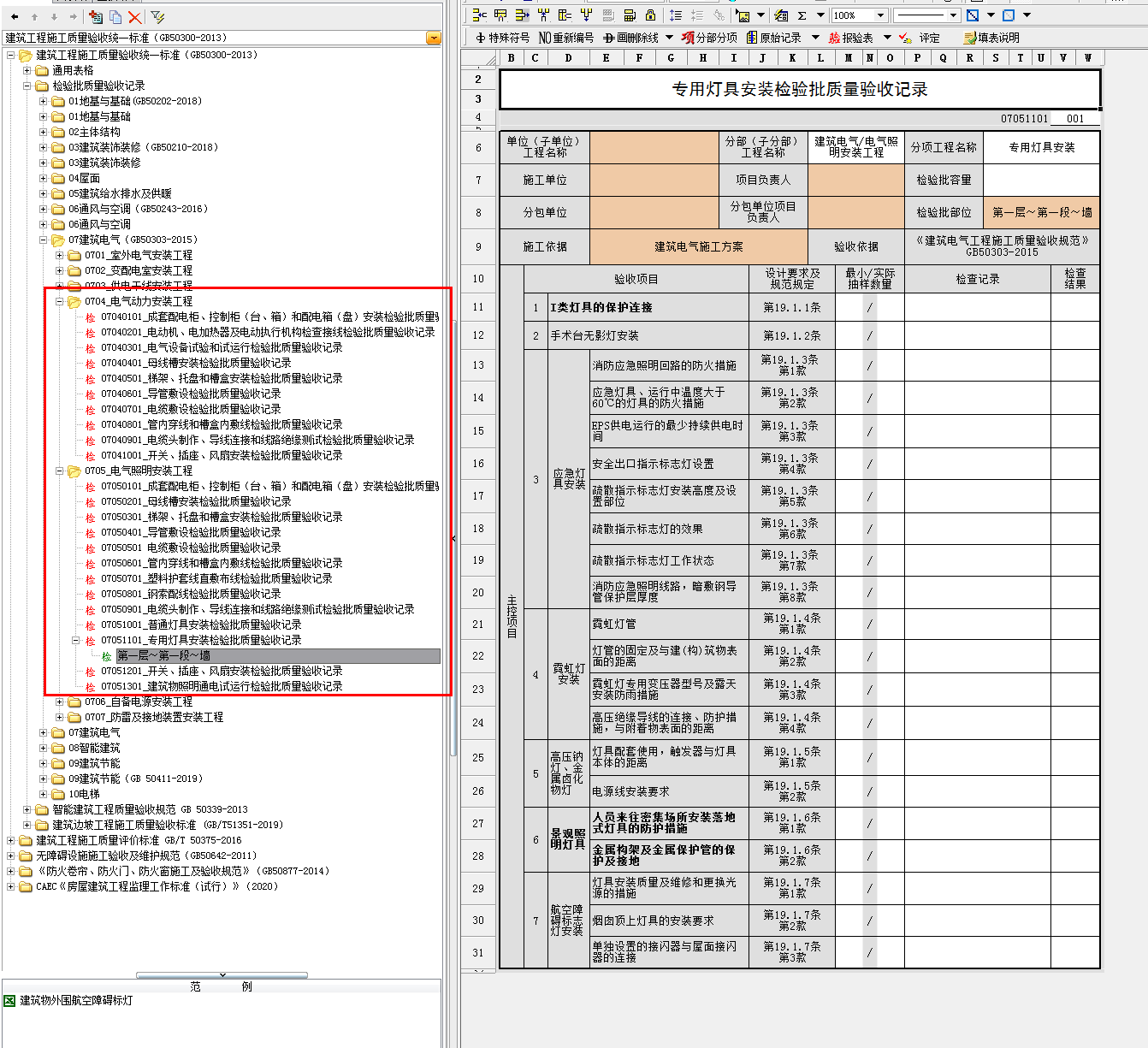The width and height of the screenshot is (1148, 1048).
Task: Click the add-new-form icon with red plus
Action: [x=96, y=16]
